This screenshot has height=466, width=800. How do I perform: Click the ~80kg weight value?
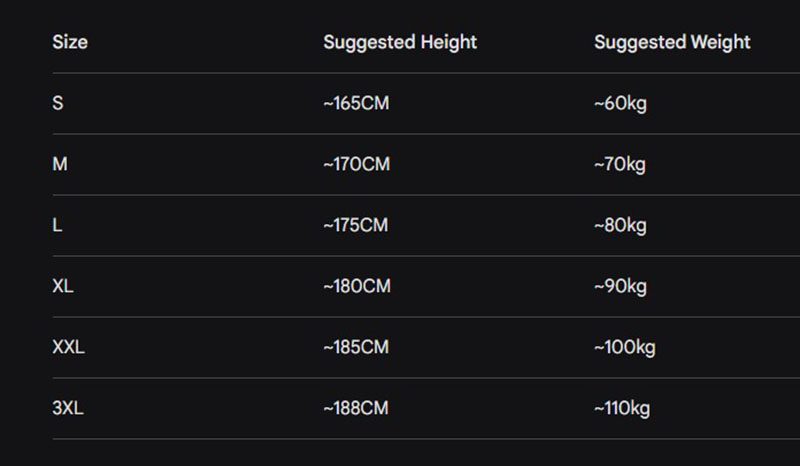[620, 225]
